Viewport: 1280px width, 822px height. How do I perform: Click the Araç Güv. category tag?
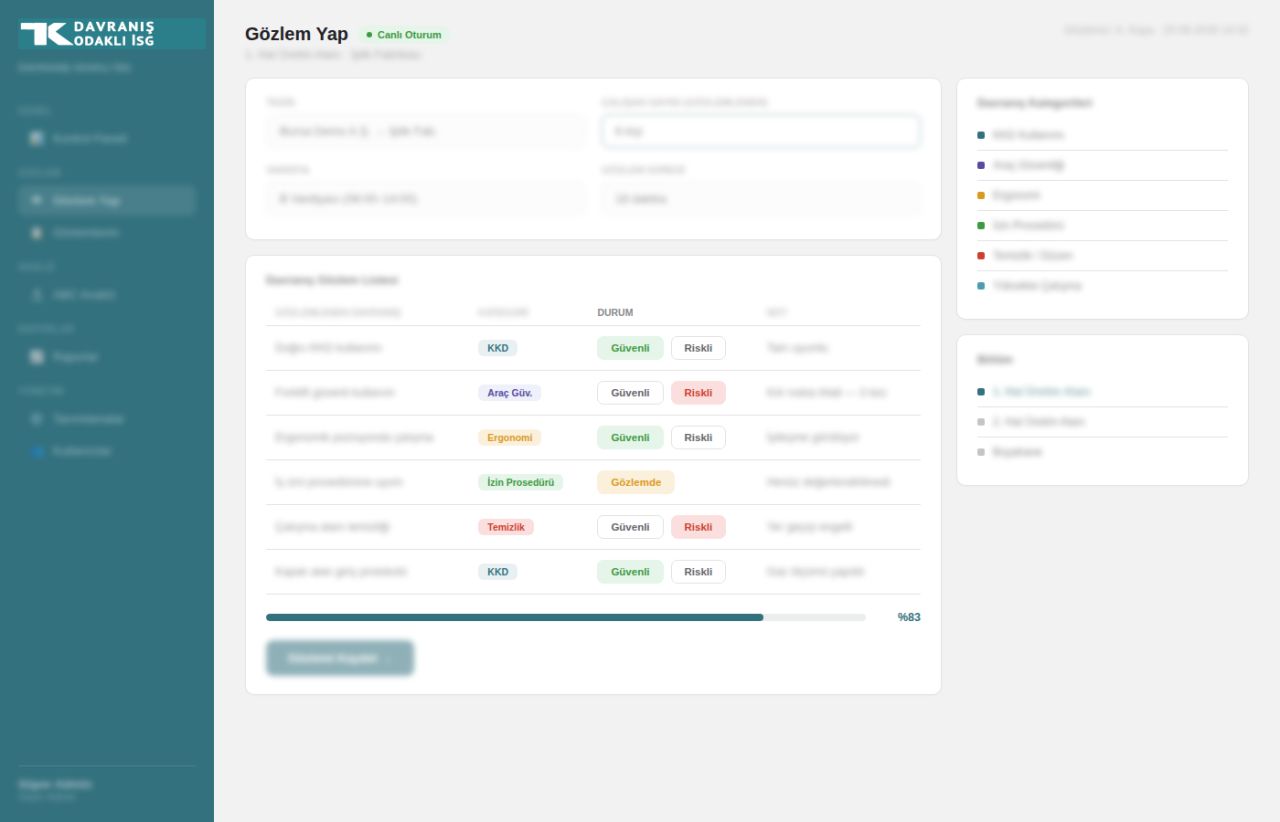509,393
